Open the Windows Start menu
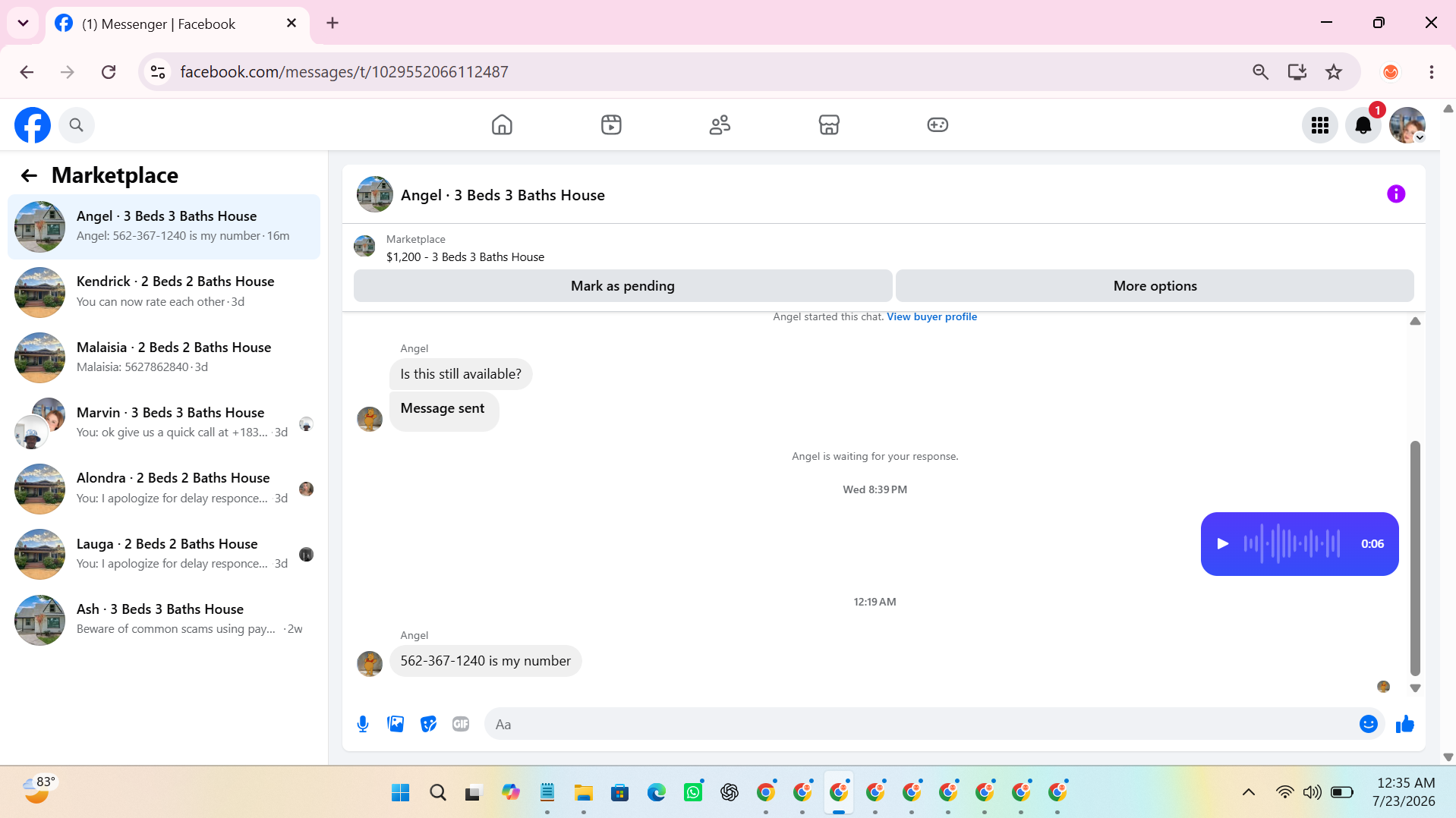Image resolution: width=1456 pixels, height=818 pixels. tap(400, 793)
